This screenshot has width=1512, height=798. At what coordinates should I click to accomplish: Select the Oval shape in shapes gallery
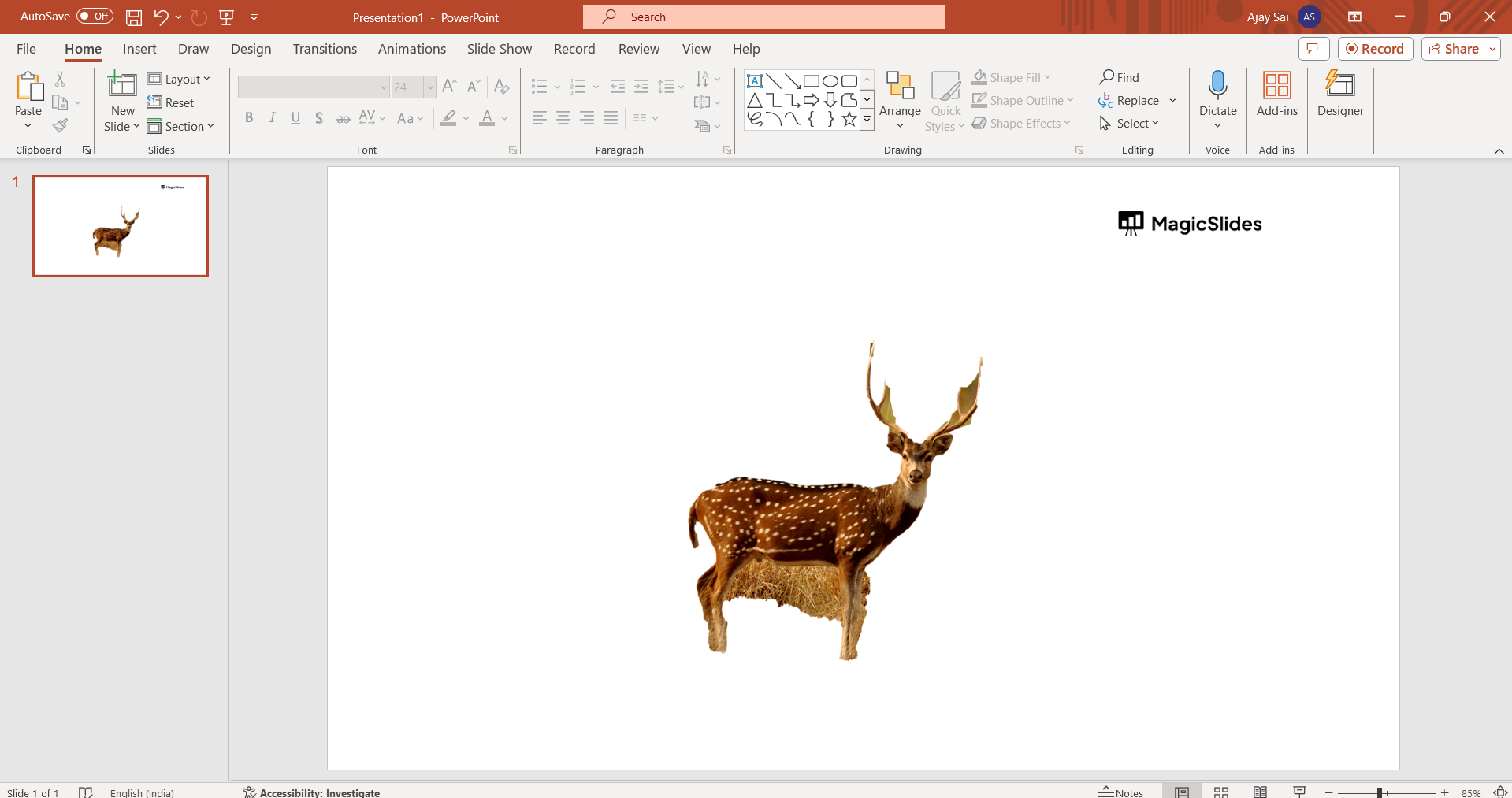pos(830,81)
